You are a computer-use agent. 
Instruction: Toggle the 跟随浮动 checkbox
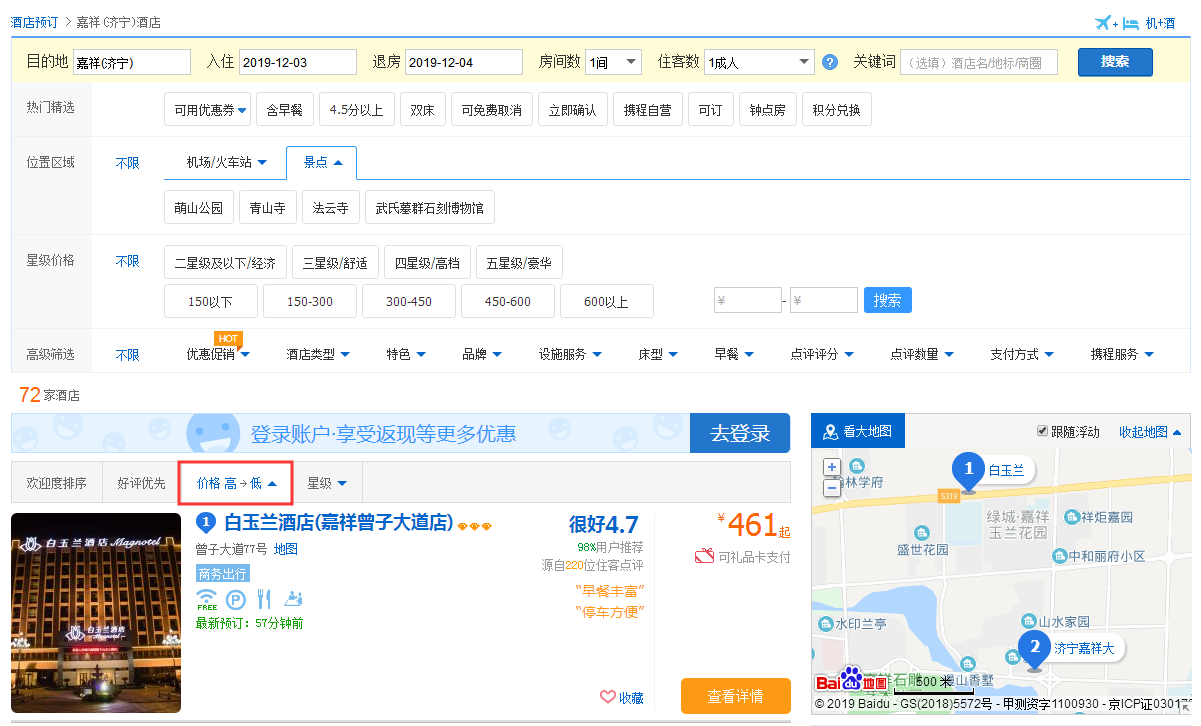click(1043, 431)
